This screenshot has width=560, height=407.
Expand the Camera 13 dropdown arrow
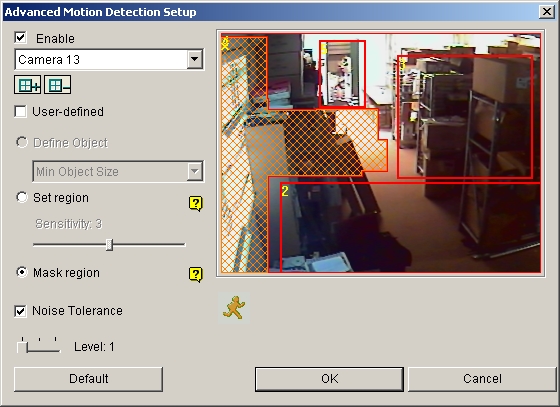(x=195, y=59)
